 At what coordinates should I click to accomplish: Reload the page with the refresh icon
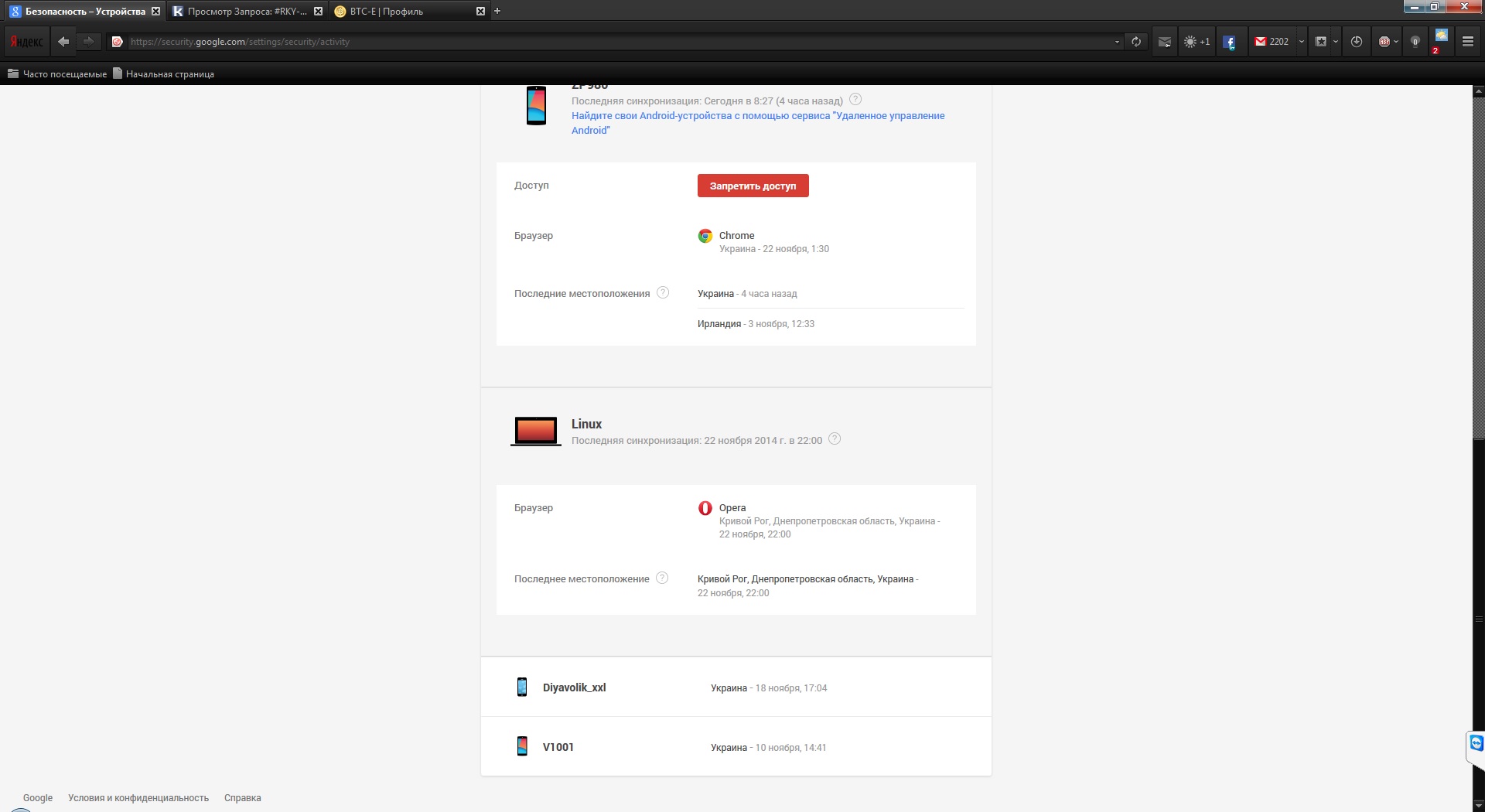(x=1135, y=42)
